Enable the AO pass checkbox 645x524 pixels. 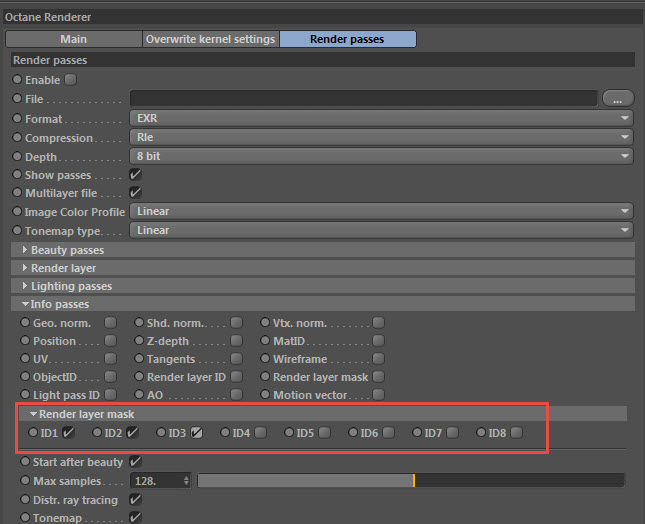(237, 395)
